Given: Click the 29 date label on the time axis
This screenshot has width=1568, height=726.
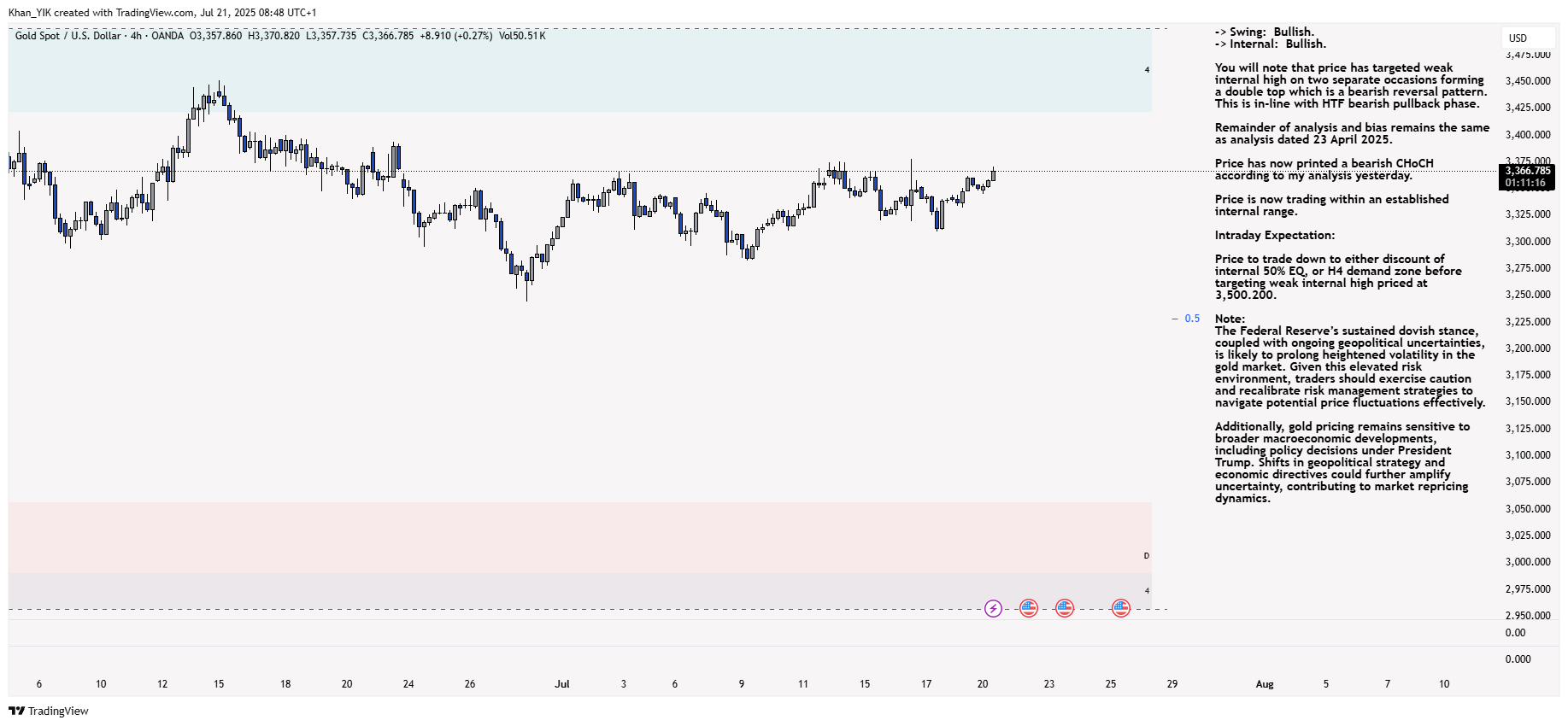Looking at the screenshot, I should [1172, 684].
